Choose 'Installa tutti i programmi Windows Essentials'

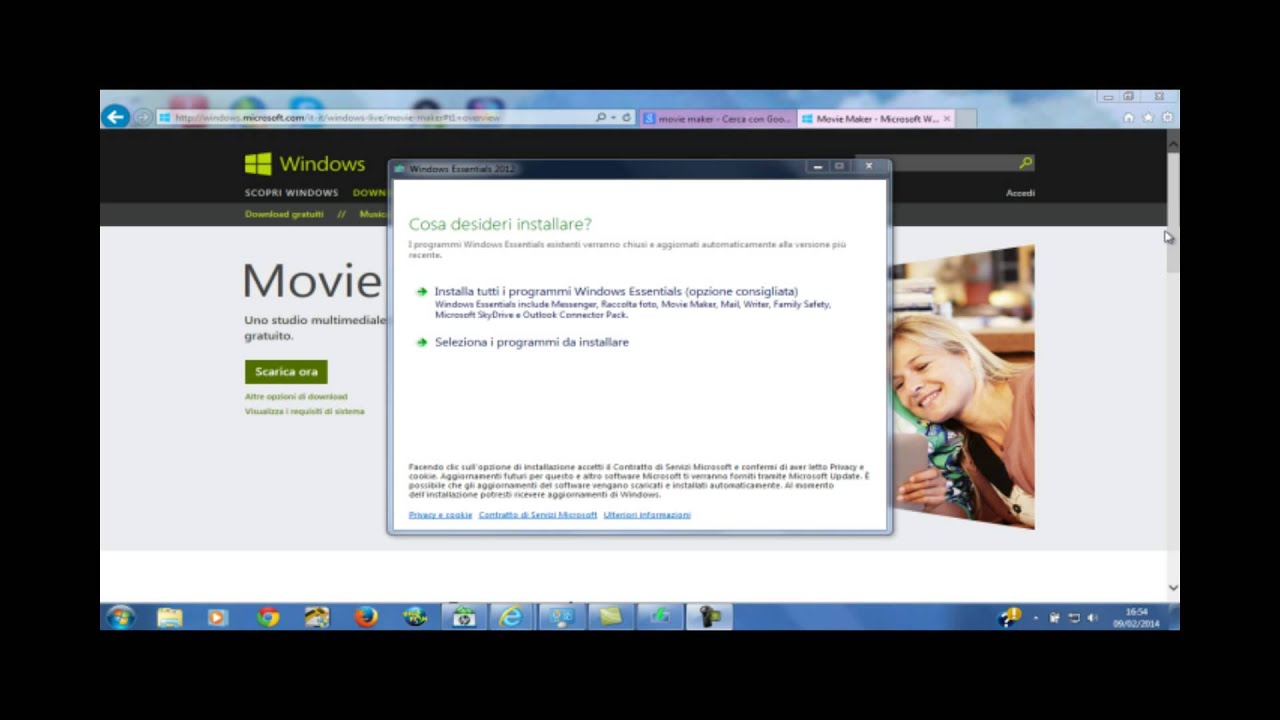[x=616, y=291]
